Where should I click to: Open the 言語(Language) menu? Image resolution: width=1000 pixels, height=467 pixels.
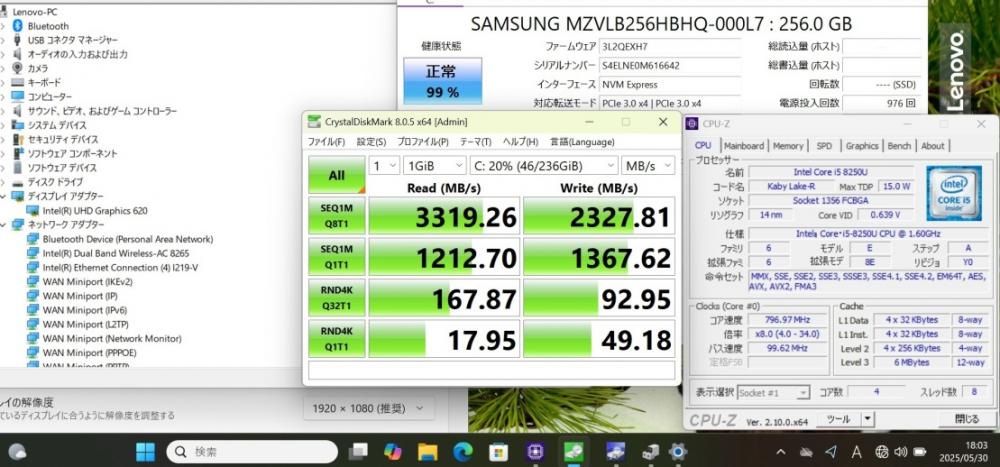click(x=582, y=142)
